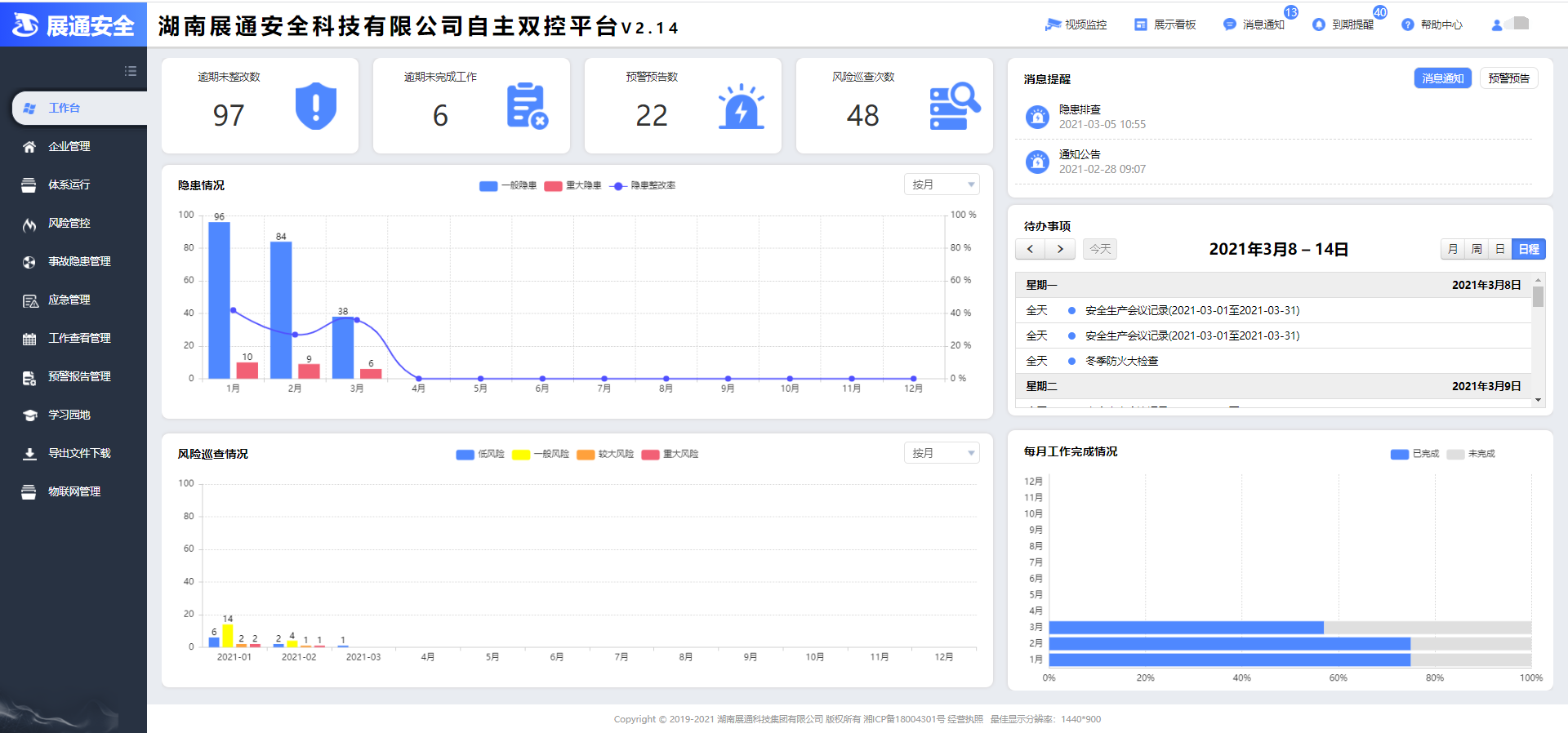This screenshot has height=733, width=1568.
Task: Click the search server icon in 风险巡查次数 card
Action: click(x=954, y=106)
